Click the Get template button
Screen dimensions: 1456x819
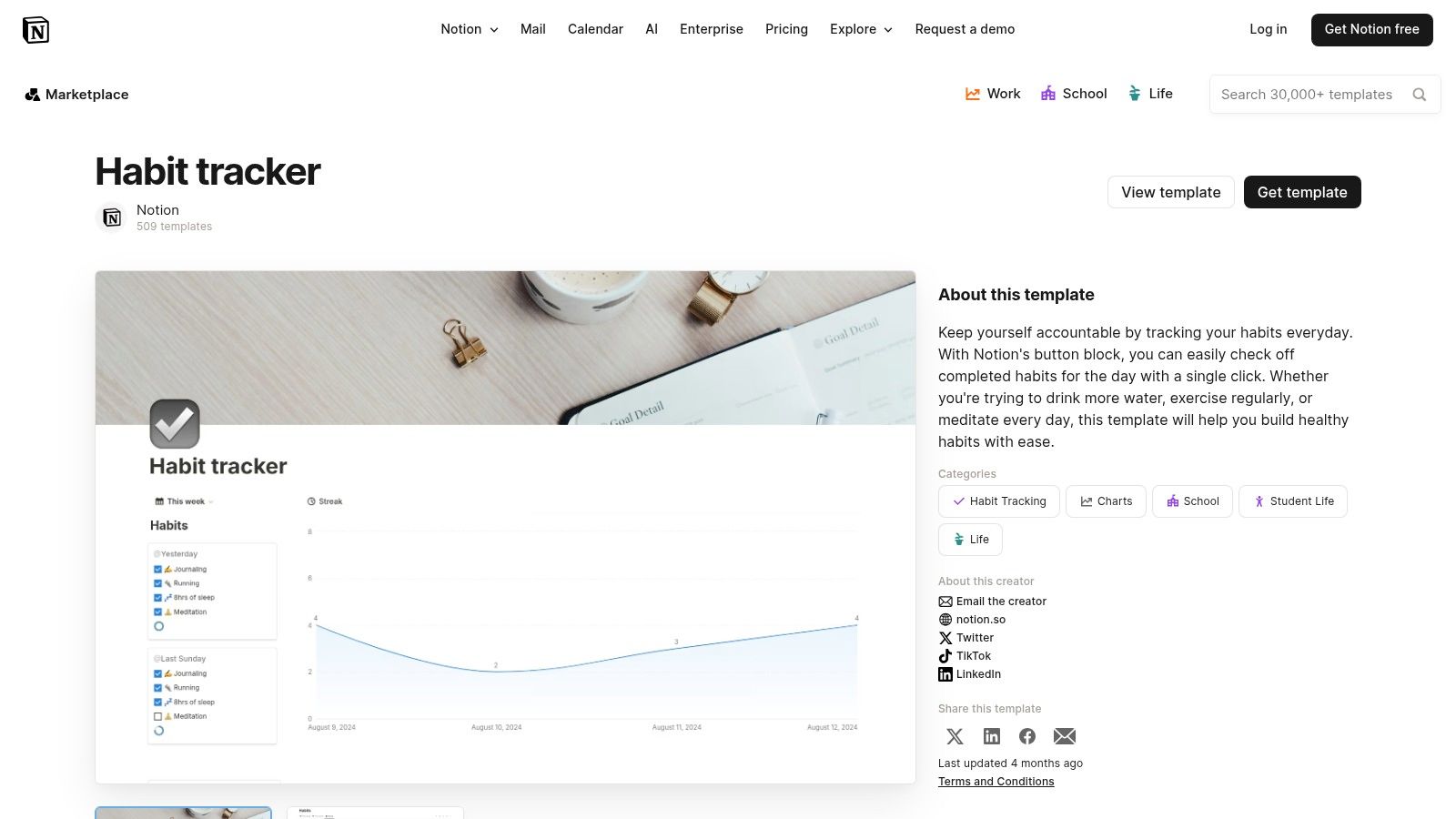tap(1301, 192)
